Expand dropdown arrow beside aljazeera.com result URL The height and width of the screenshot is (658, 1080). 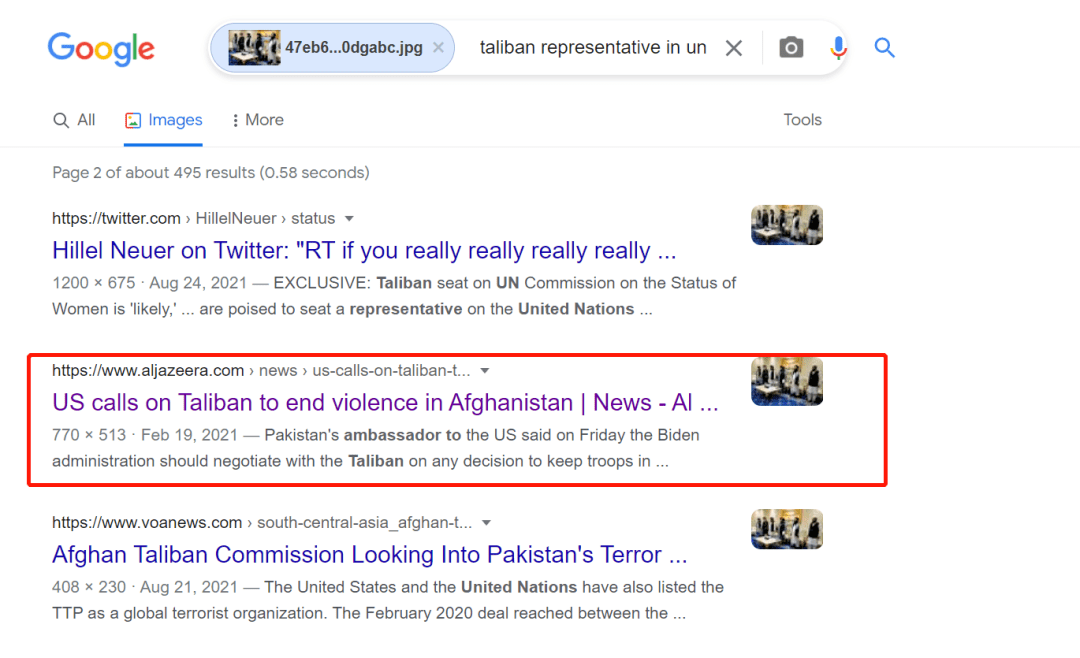pyautogui.click(x=485, y=371)
